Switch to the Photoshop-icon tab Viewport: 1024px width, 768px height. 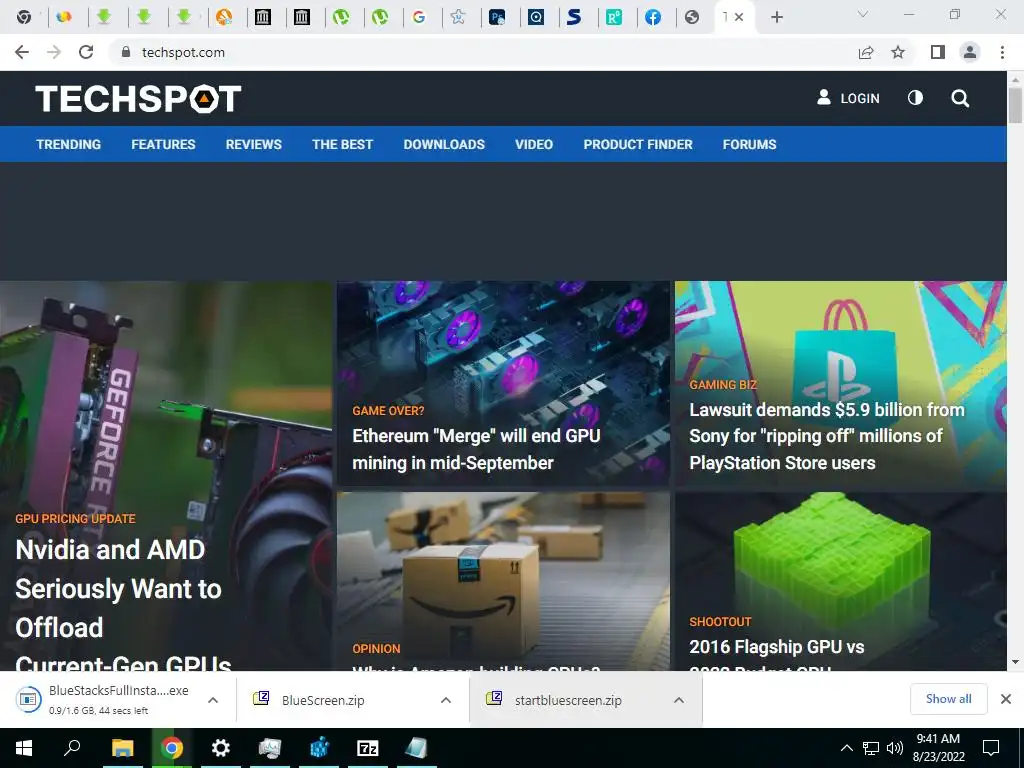(497, 18)
